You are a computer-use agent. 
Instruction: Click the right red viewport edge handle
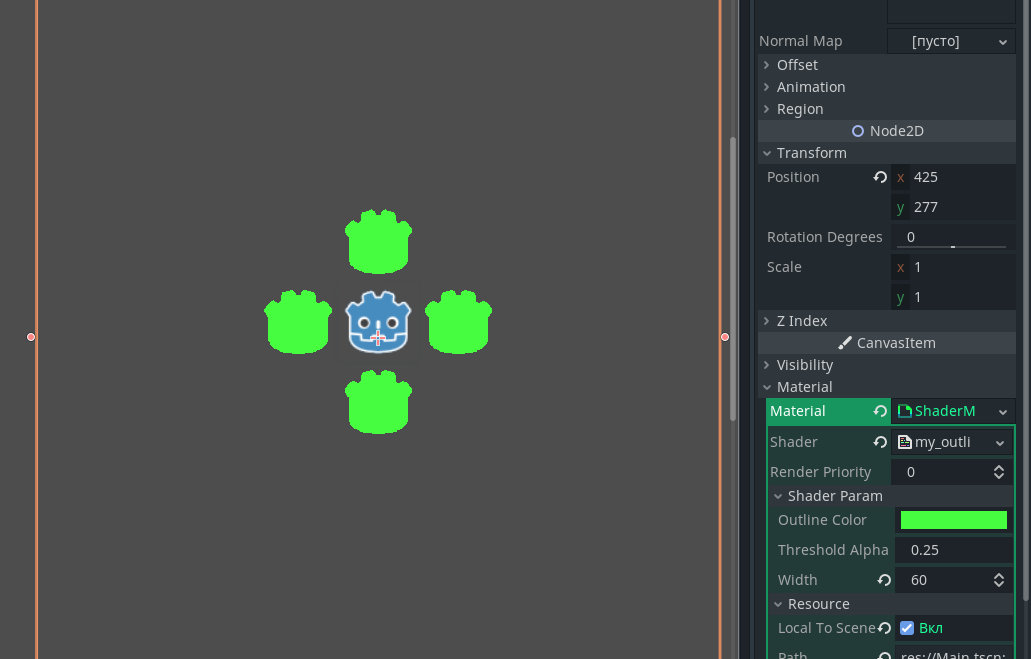click(725, 337)
